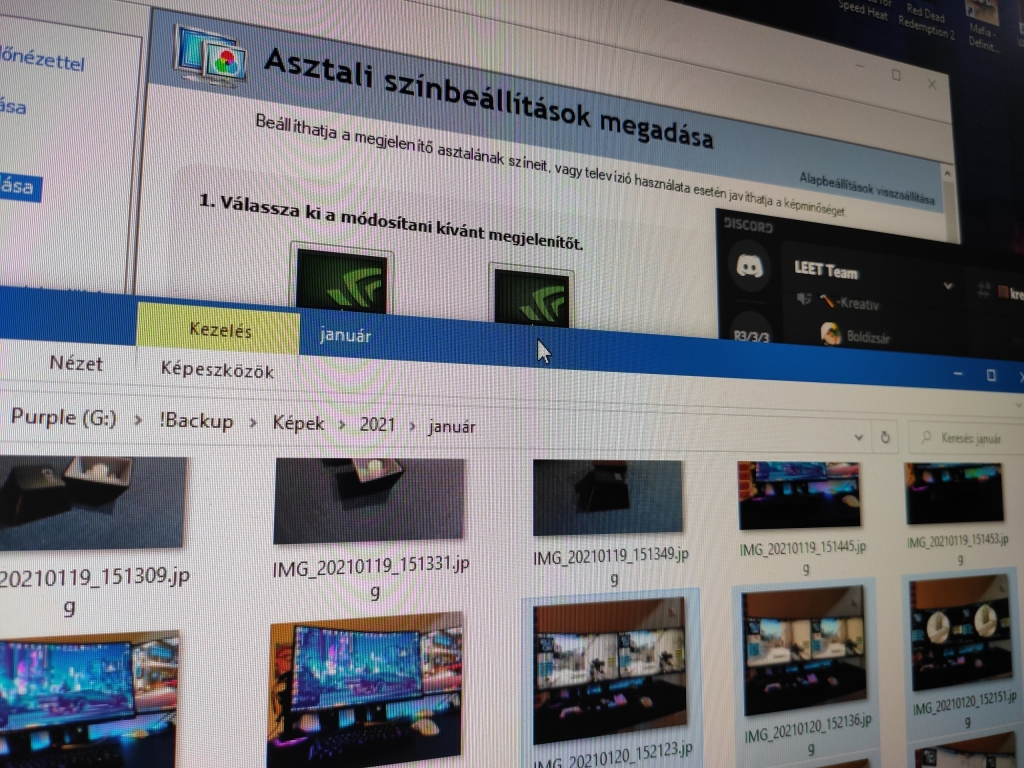Click the Discord home logo icon
This screenshot has height=768, width=1024.
pyautogui.click(x=752, y=267)
